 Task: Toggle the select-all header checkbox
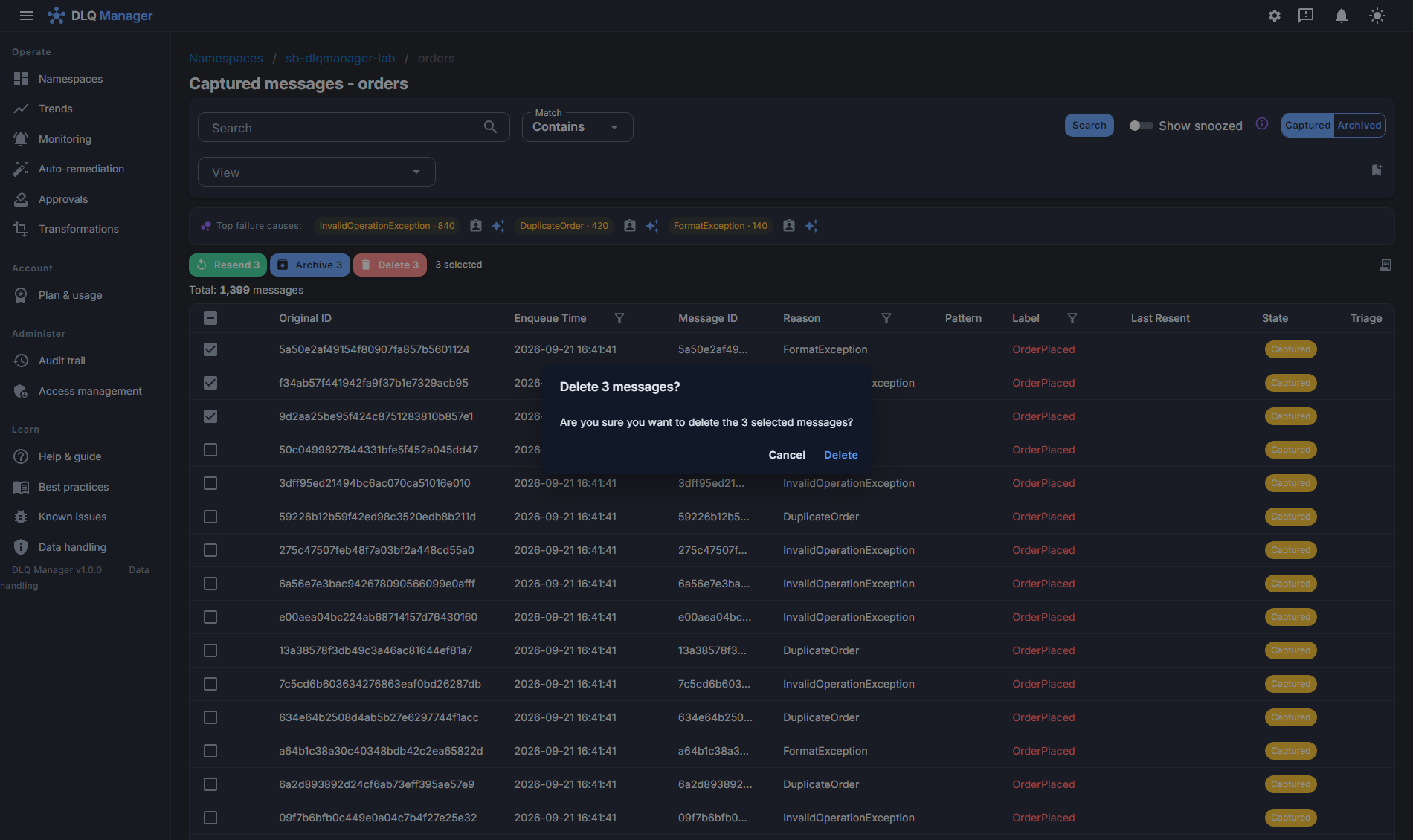coord(210,318)
